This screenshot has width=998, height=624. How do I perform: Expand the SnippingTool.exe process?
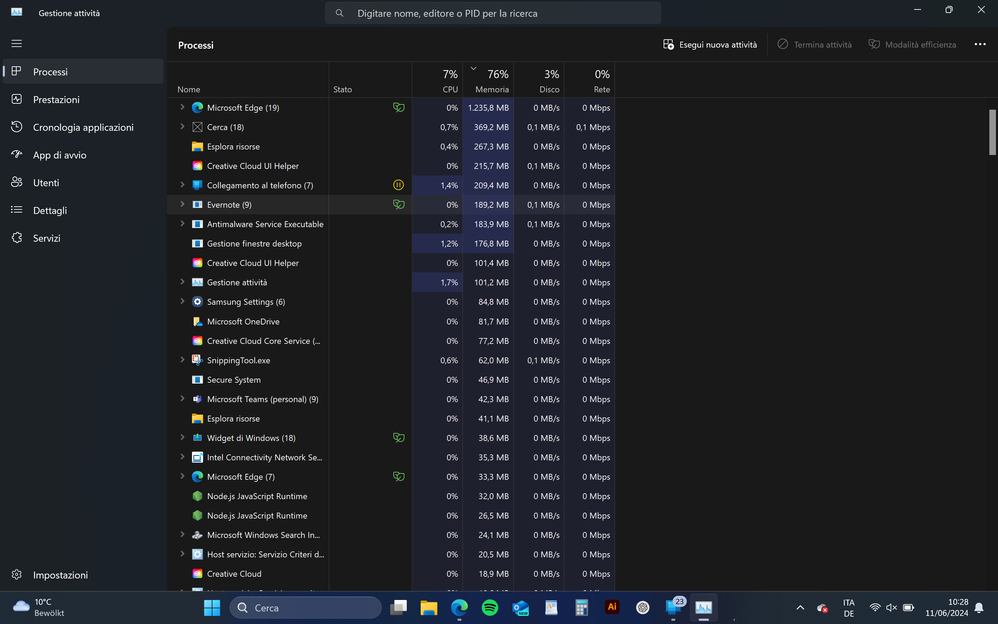(182, 360)
